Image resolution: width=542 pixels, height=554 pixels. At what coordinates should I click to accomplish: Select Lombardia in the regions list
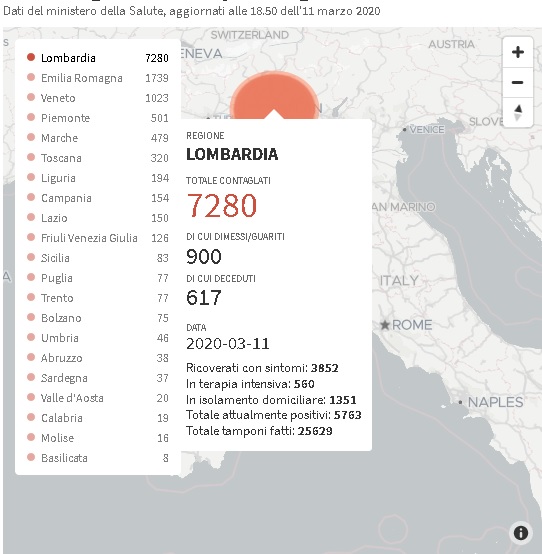click(x=98, y=58)
